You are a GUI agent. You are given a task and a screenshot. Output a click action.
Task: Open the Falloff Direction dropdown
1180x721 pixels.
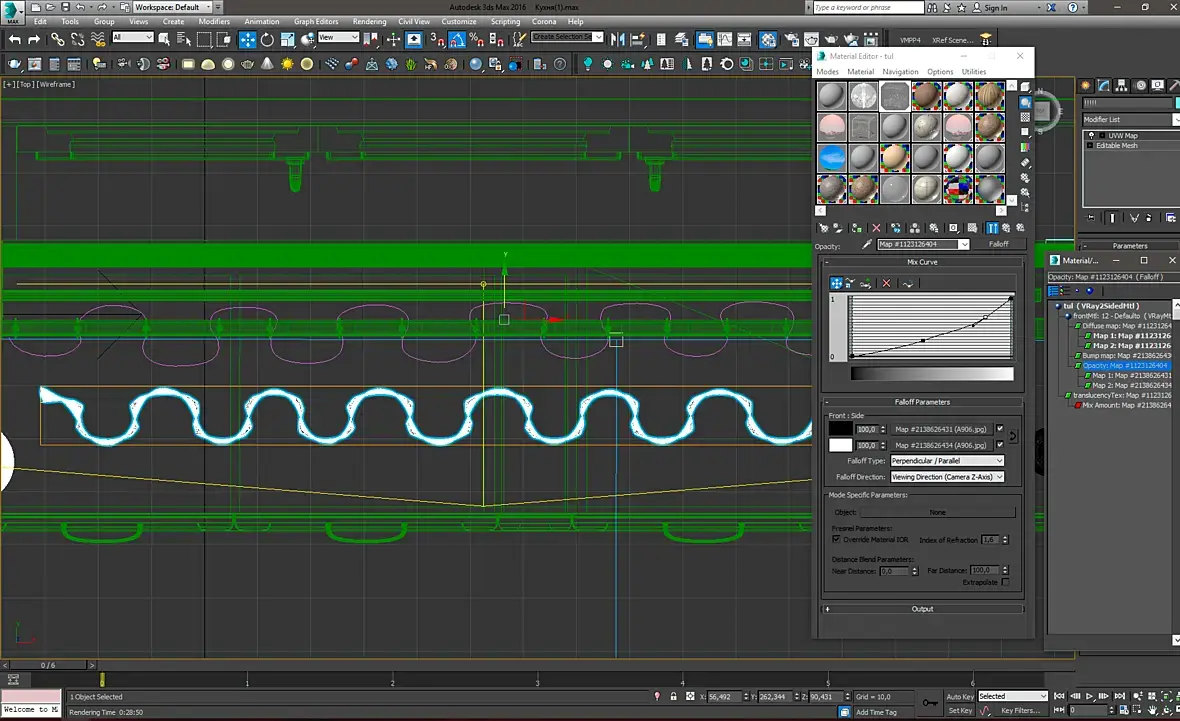point(947,477)
